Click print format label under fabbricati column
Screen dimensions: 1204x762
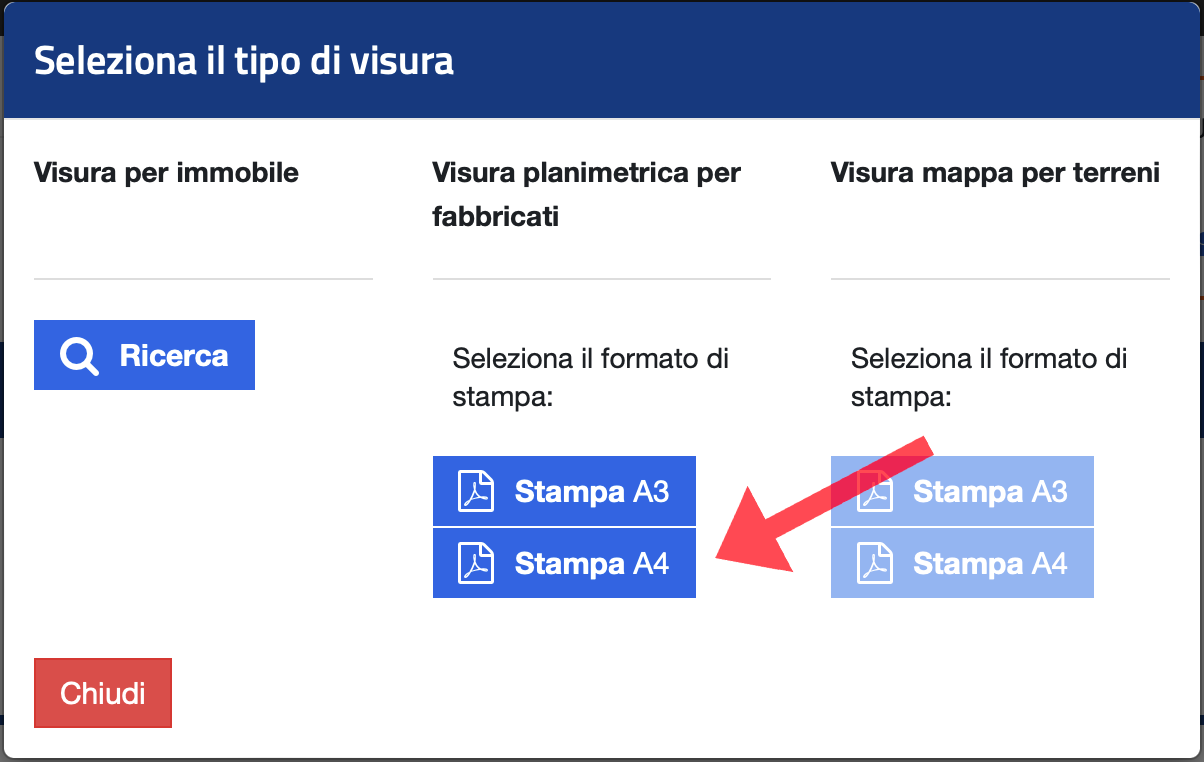pos(591,378)
